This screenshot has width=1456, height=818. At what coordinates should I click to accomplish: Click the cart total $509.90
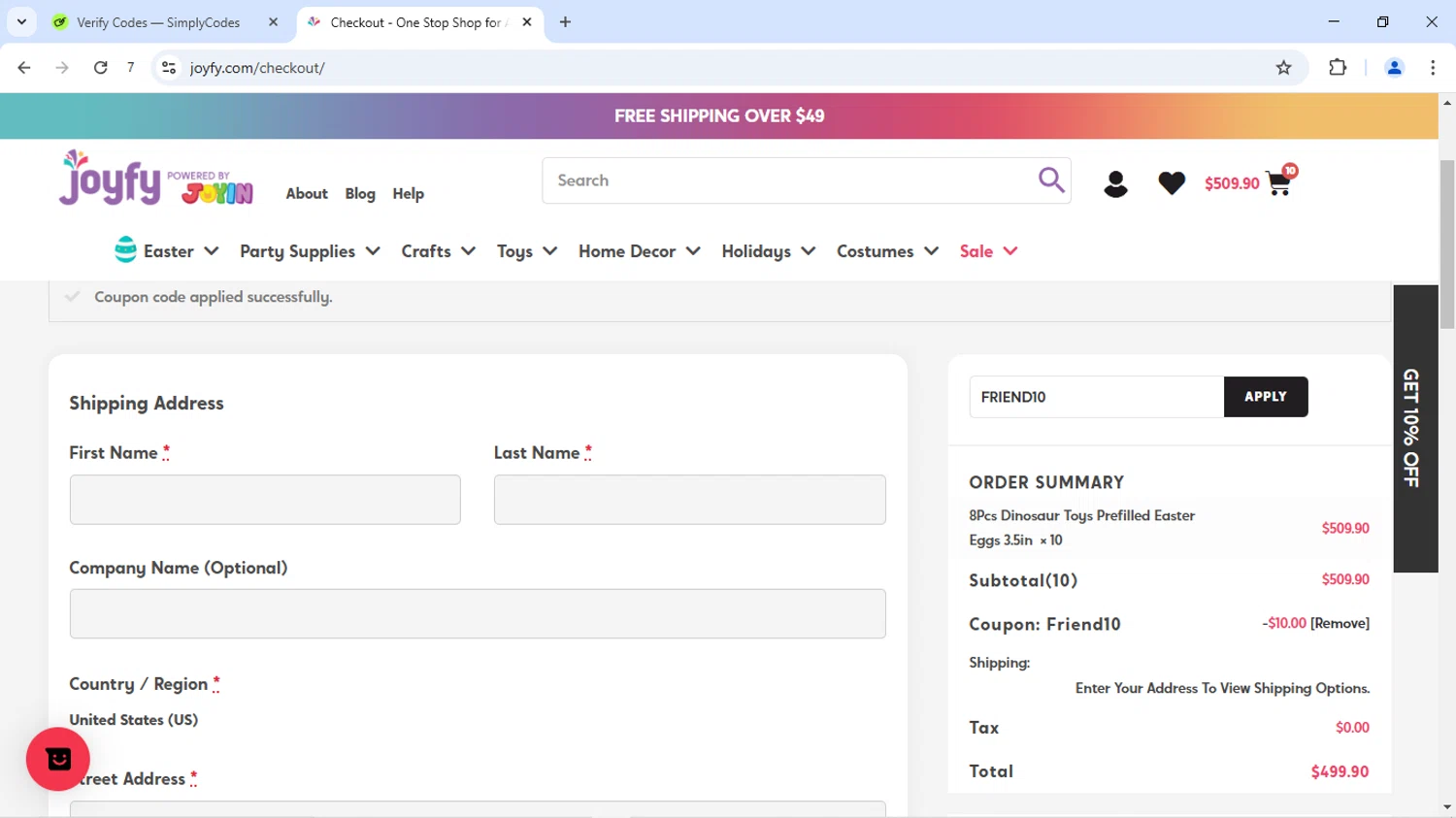(1232, 183)
